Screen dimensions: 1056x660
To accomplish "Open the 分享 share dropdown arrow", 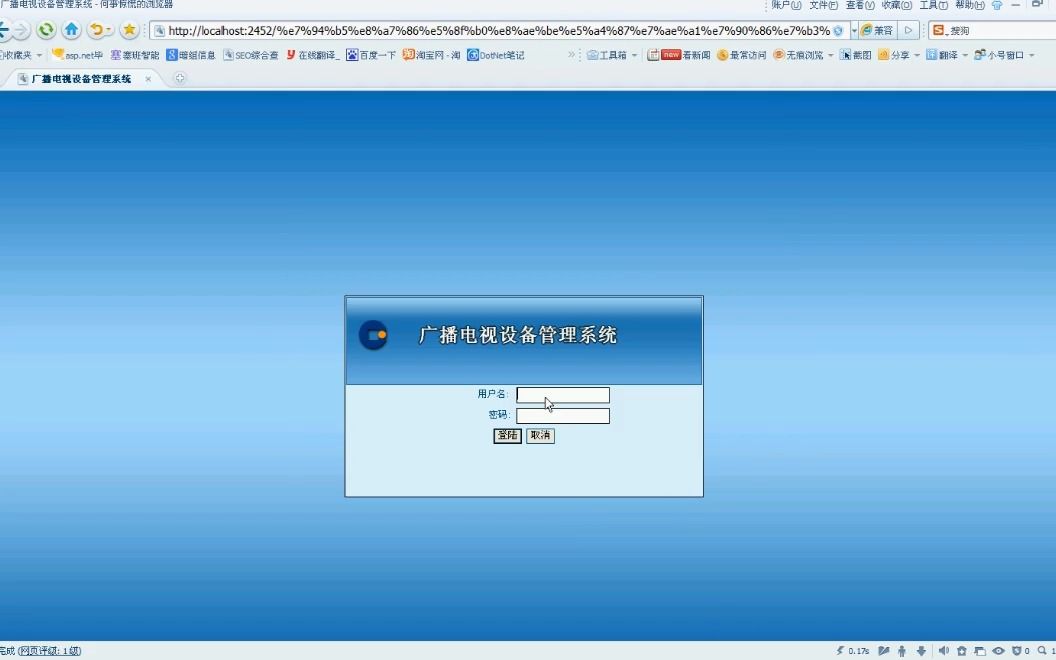I will click(x=916, y=57).
